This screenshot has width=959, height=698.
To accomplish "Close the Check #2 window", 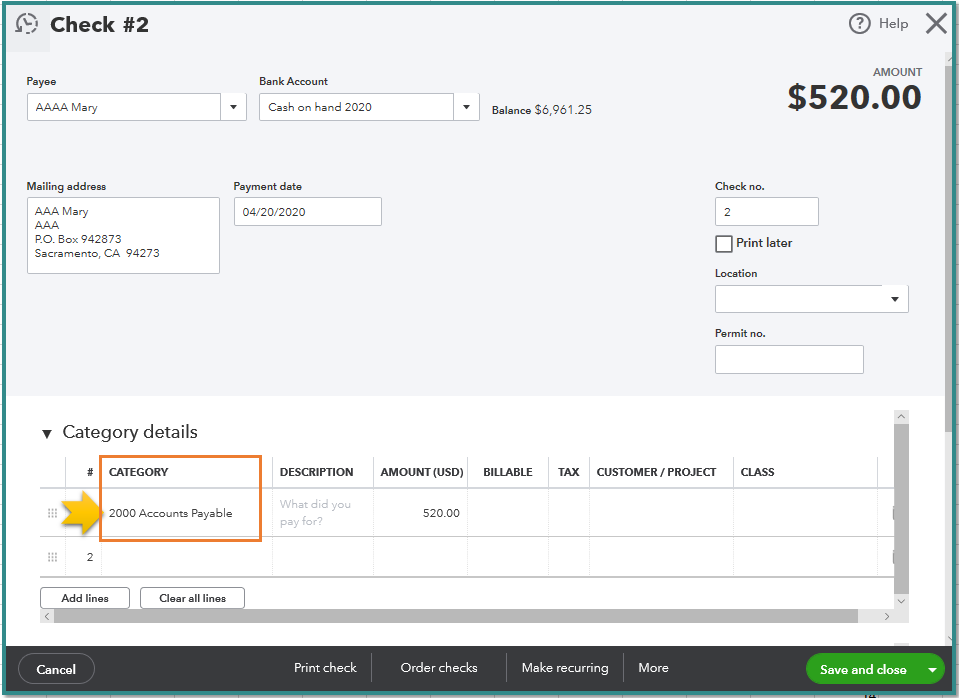I will 936,24.
